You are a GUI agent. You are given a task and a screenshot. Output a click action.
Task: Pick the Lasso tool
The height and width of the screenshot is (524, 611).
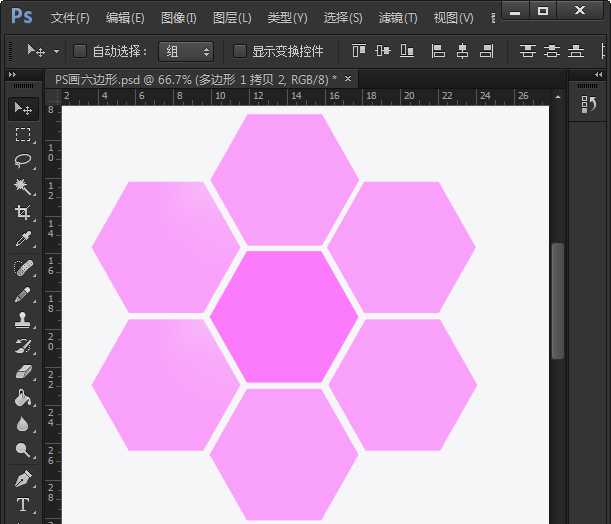point(22,160)
